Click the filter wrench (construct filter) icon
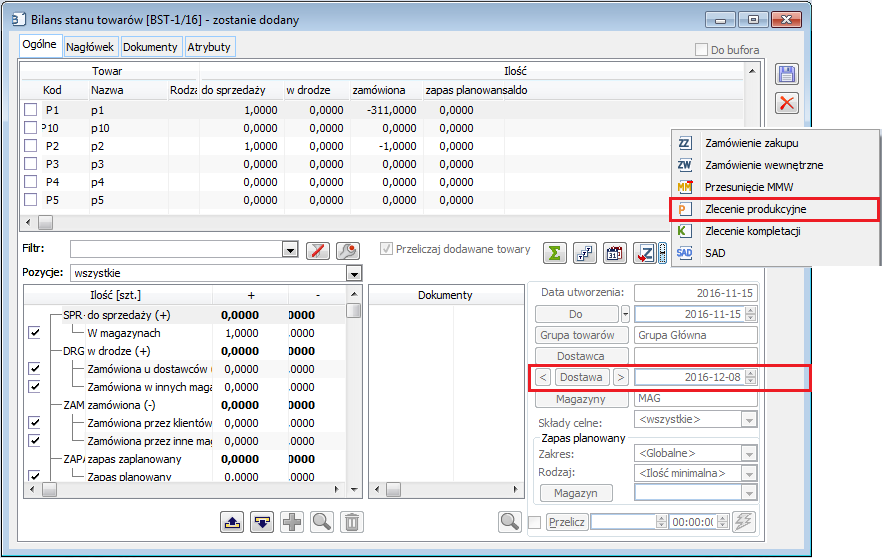Image resolution: width=882 pixels, height=558 pixels. click(x=347, y=250)
